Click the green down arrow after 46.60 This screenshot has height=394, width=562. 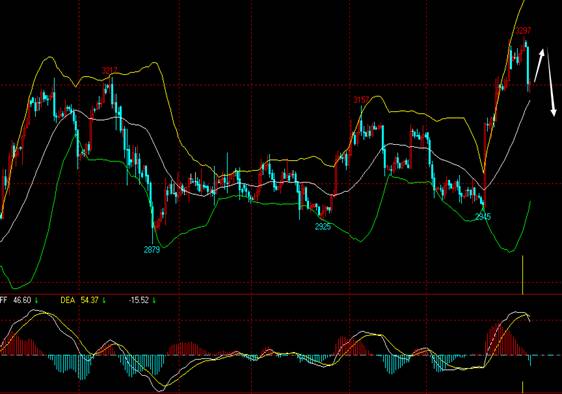coord(36,300)
